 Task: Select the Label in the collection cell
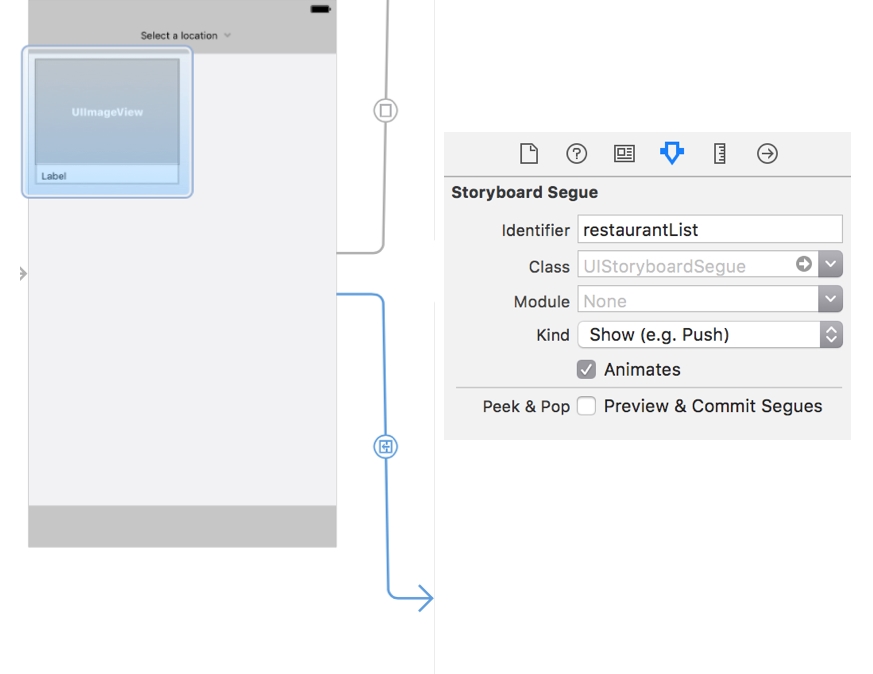coord(107,176)
